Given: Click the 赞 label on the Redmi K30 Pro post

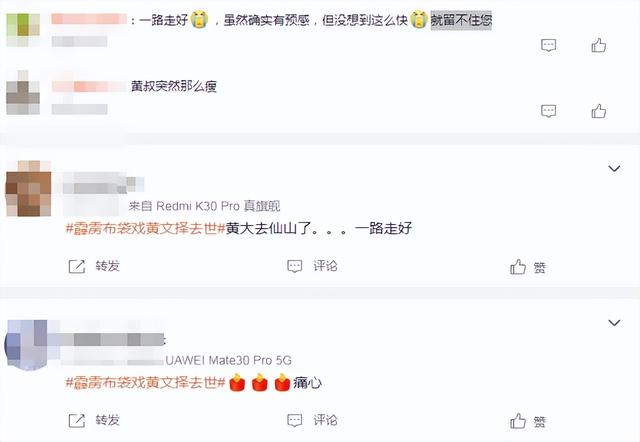Looking at the screenshot, I should coord(540,268).
